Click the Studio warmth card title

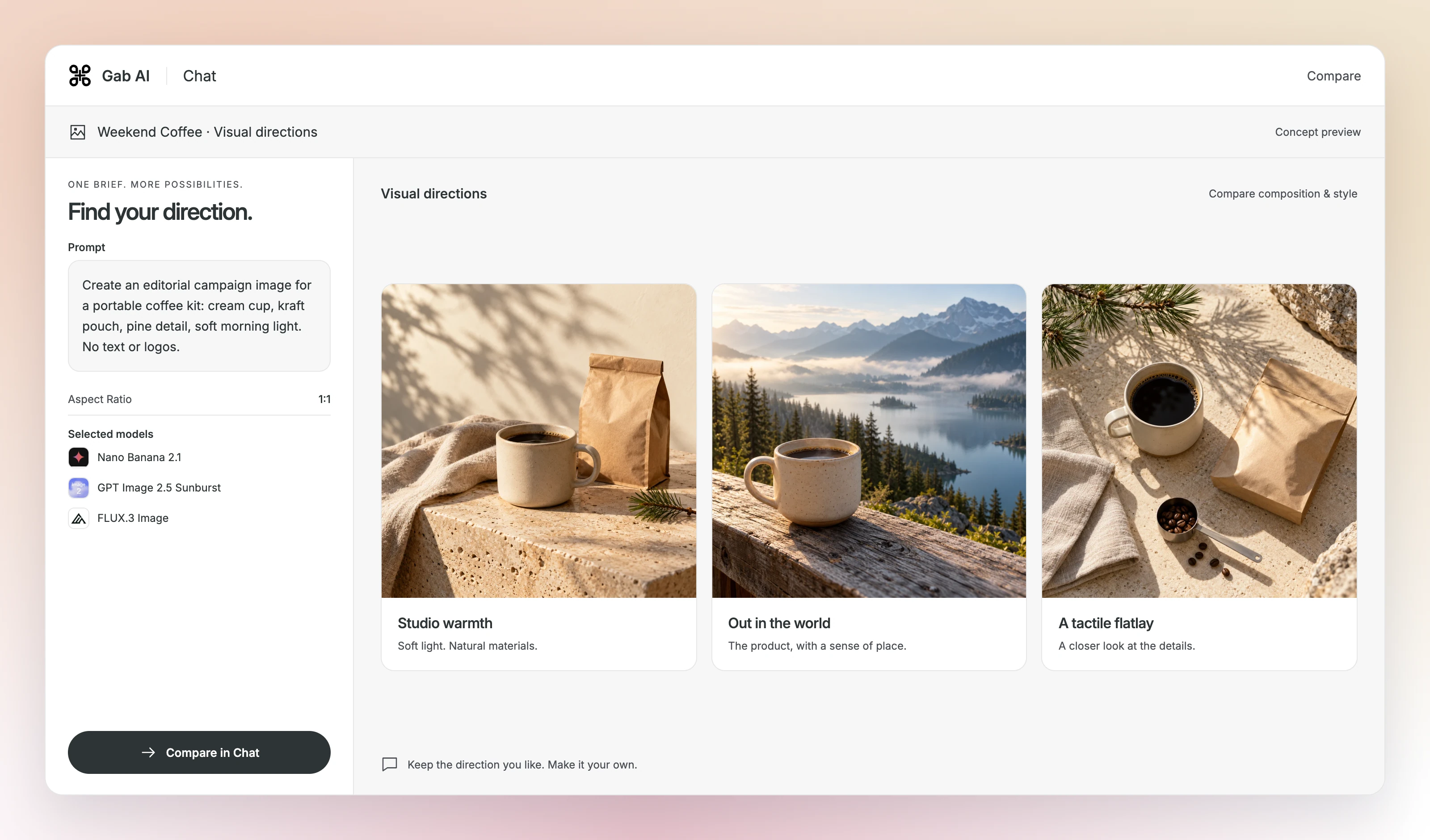pyautogui.click(x=445, y=622)
